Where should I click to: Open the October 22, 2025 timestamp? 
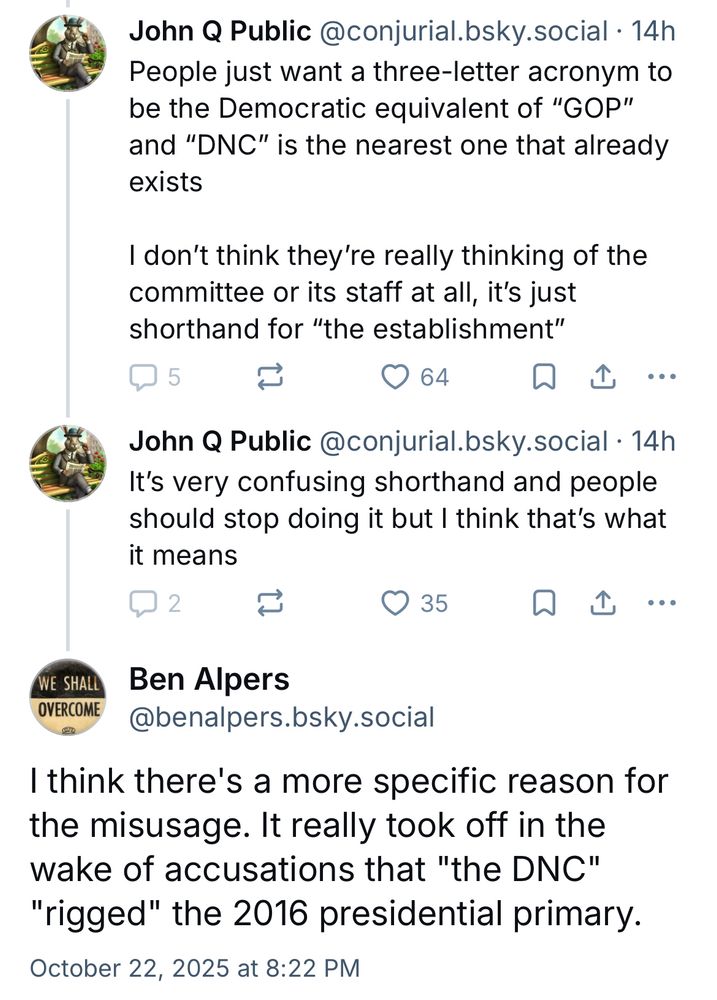[x=194, y=968]
